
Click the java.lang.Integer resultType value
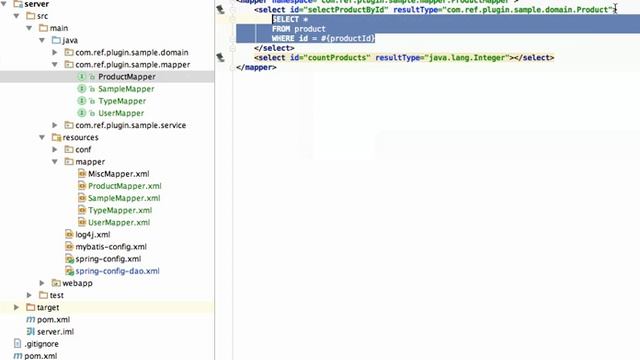(468, 58)
